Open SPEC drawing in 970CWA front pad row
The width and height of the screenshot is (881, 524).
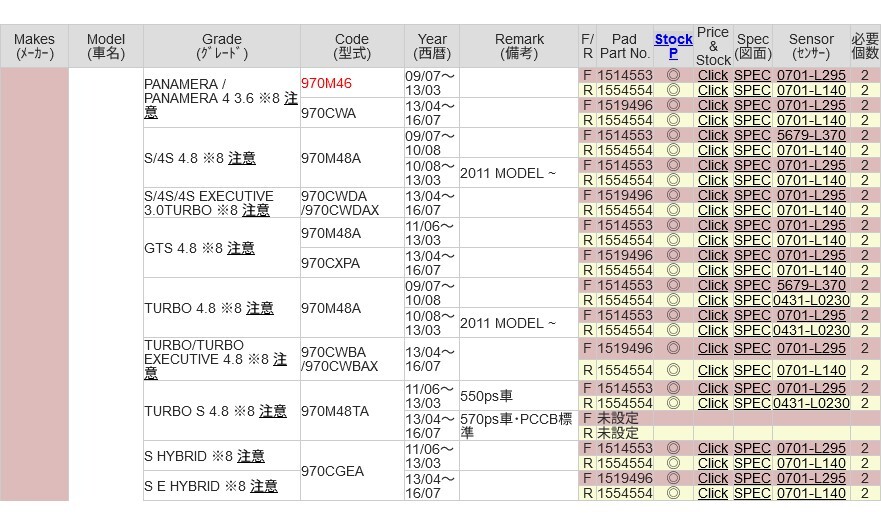(752, 105)
